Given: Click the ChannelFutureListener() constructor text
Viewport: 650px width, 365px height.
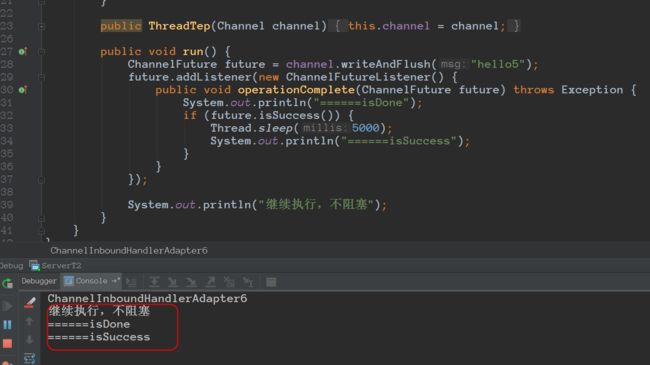Looking at the screenshot, I should 365,77.
